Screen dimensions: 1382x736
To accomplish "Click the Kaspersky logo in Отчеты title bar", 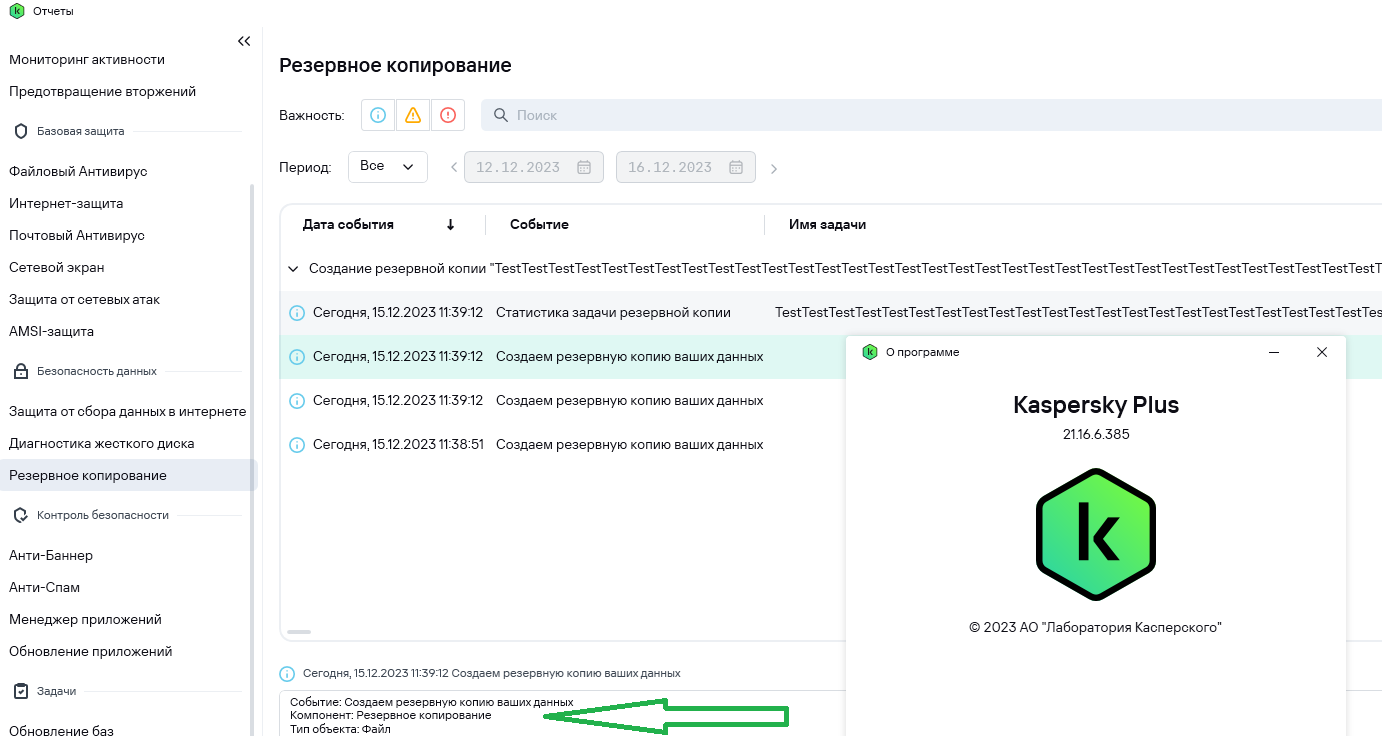I will 16,11.
